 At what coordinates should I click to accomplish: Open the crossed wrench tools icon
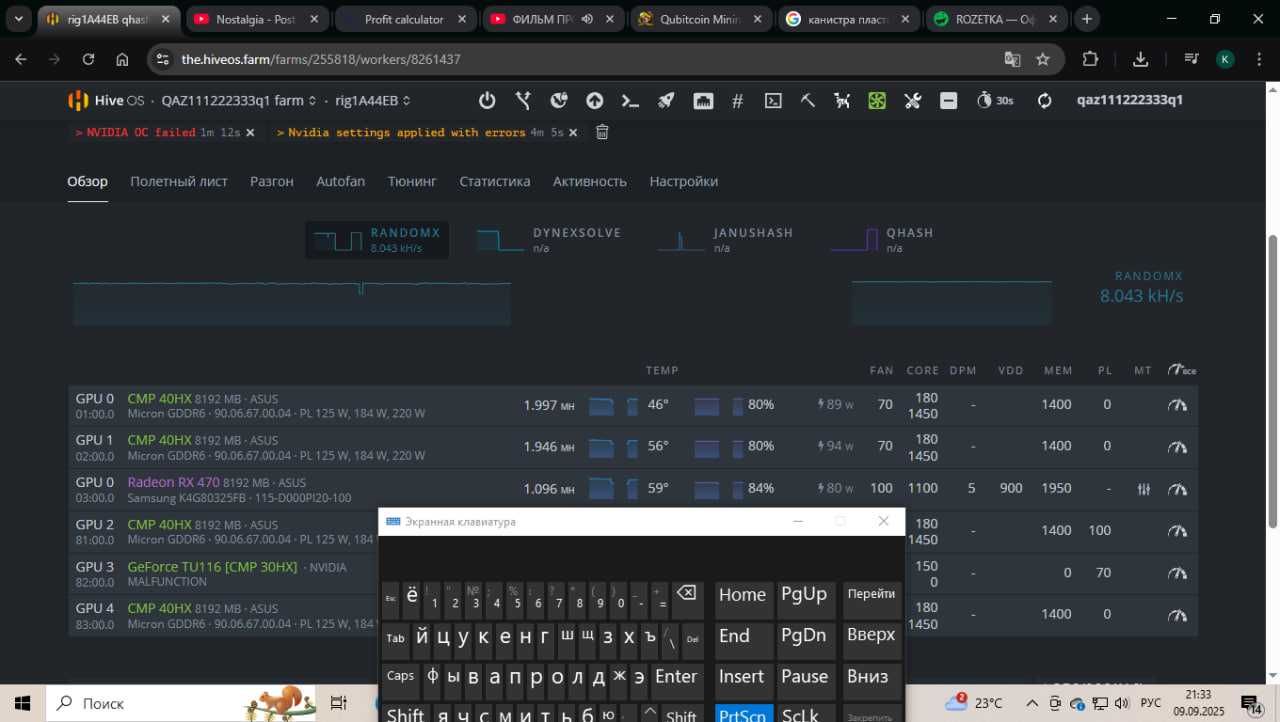[912, 100]
